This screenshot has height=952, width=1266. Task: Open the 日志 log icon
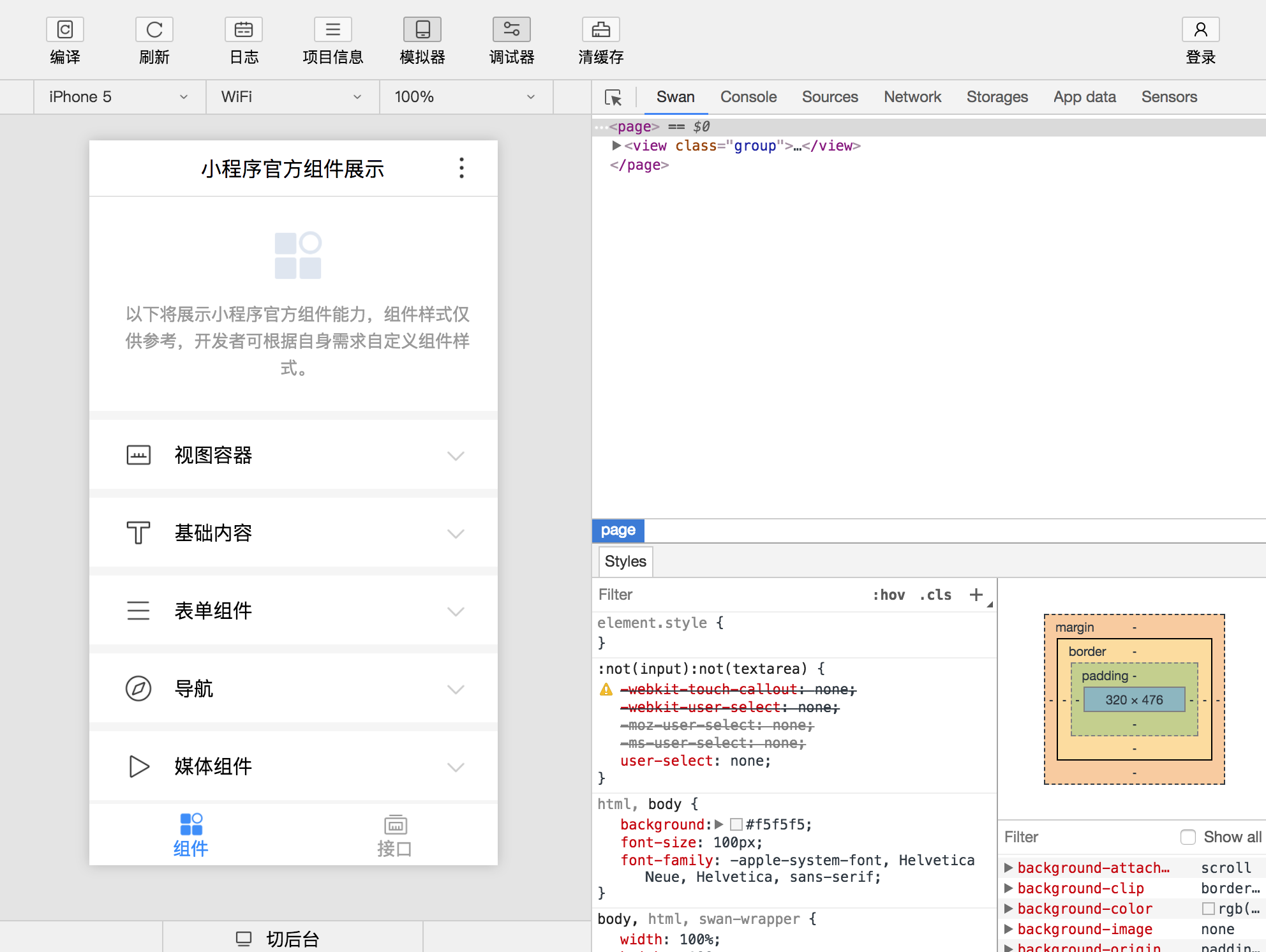(244, 29)
